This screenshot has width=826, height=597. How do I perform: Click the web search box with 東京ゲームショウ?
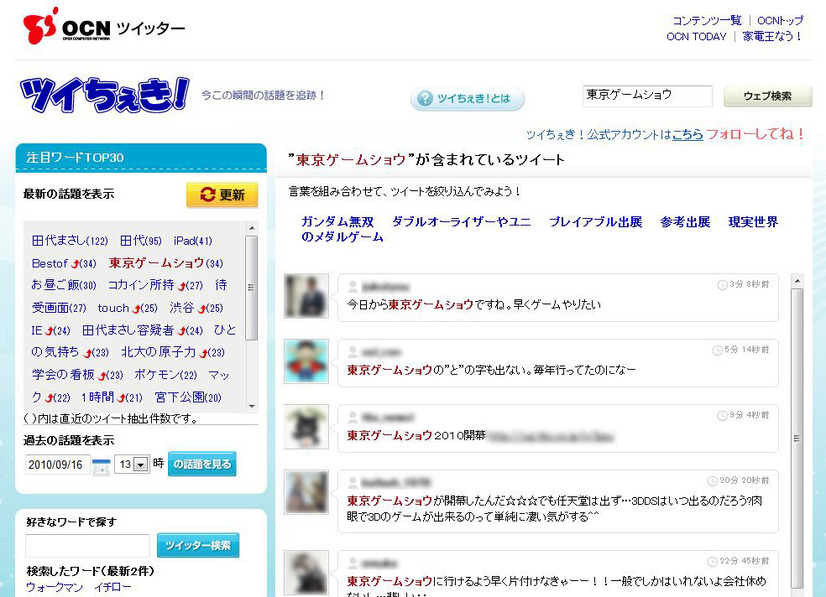[x=647, y=96]
